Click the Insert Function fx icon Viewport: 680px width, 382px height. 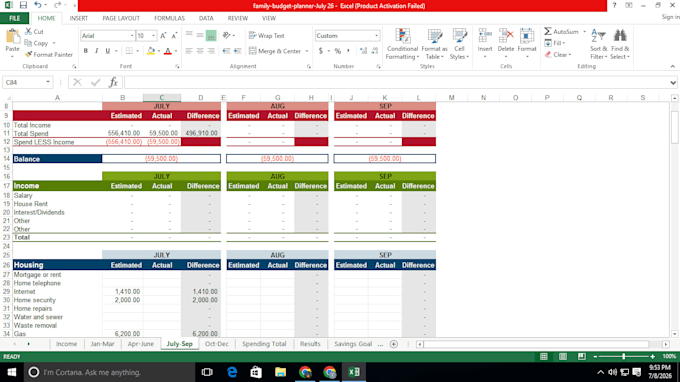(114, 82)
